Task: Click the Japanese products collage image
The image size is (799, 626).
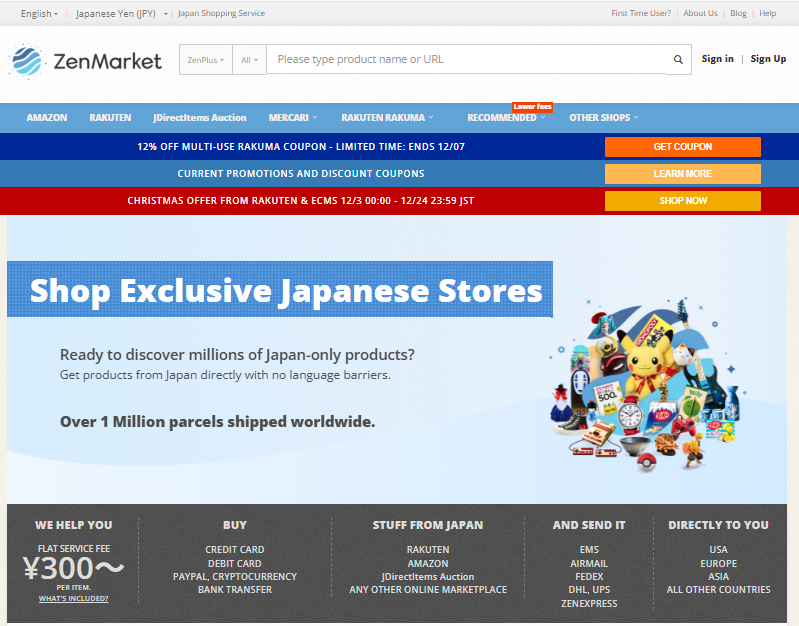Action: [647, 385]
